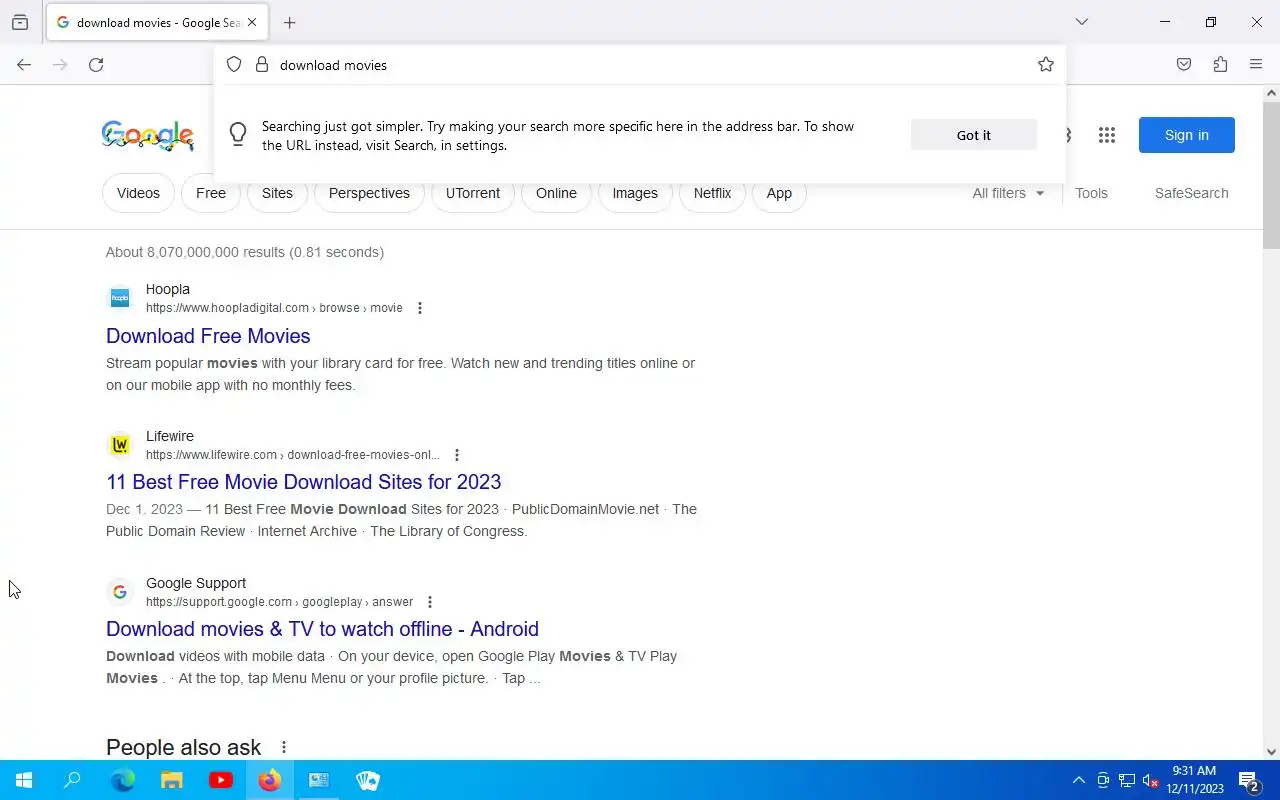Click the Hoopla site favicon
Image resolution: width=1280 pixels, height=800 pixels.
pyautogui.click(x=120, y=297)
